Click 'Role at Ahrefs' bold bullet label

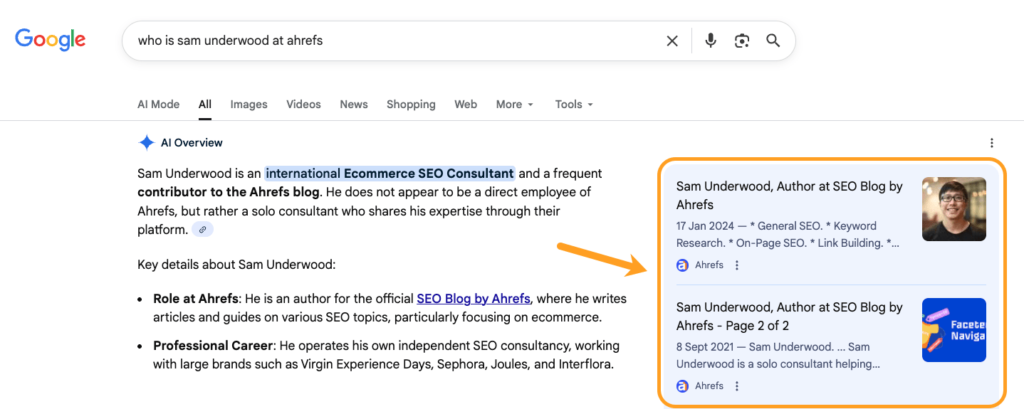196,299
